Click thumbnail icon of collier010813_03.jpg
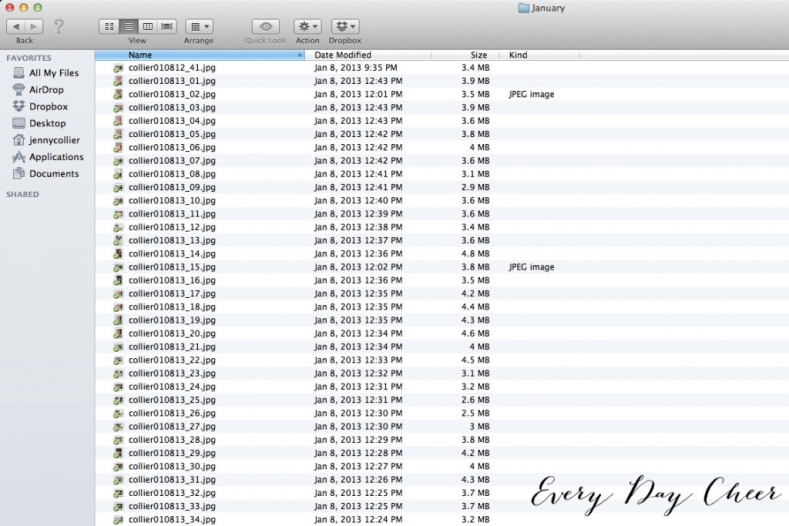 click(x=118, y=107)
